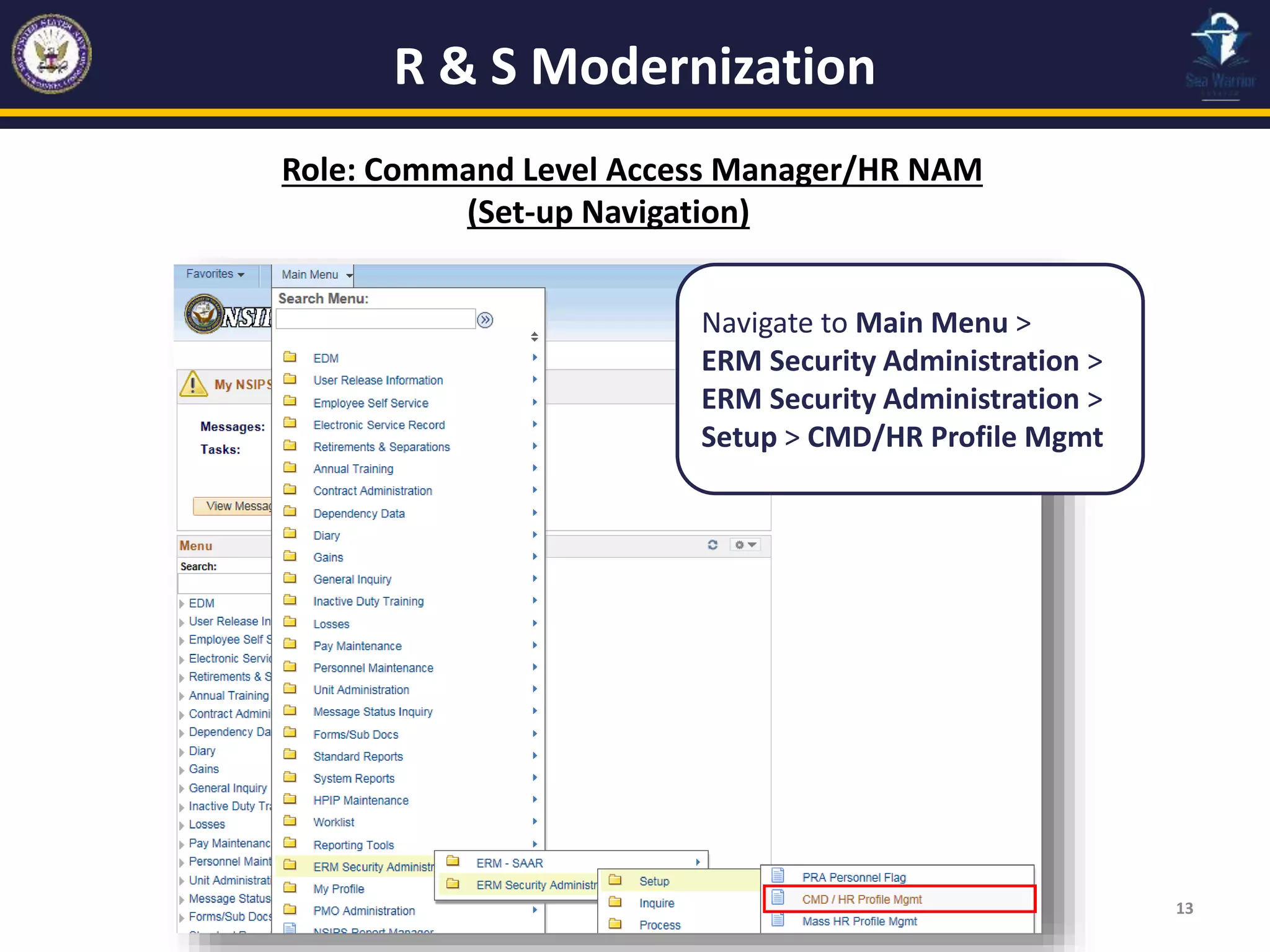
Task: Click the document icon beside Mass HR Profile Mgmt
Action: [x=778, y=920]
